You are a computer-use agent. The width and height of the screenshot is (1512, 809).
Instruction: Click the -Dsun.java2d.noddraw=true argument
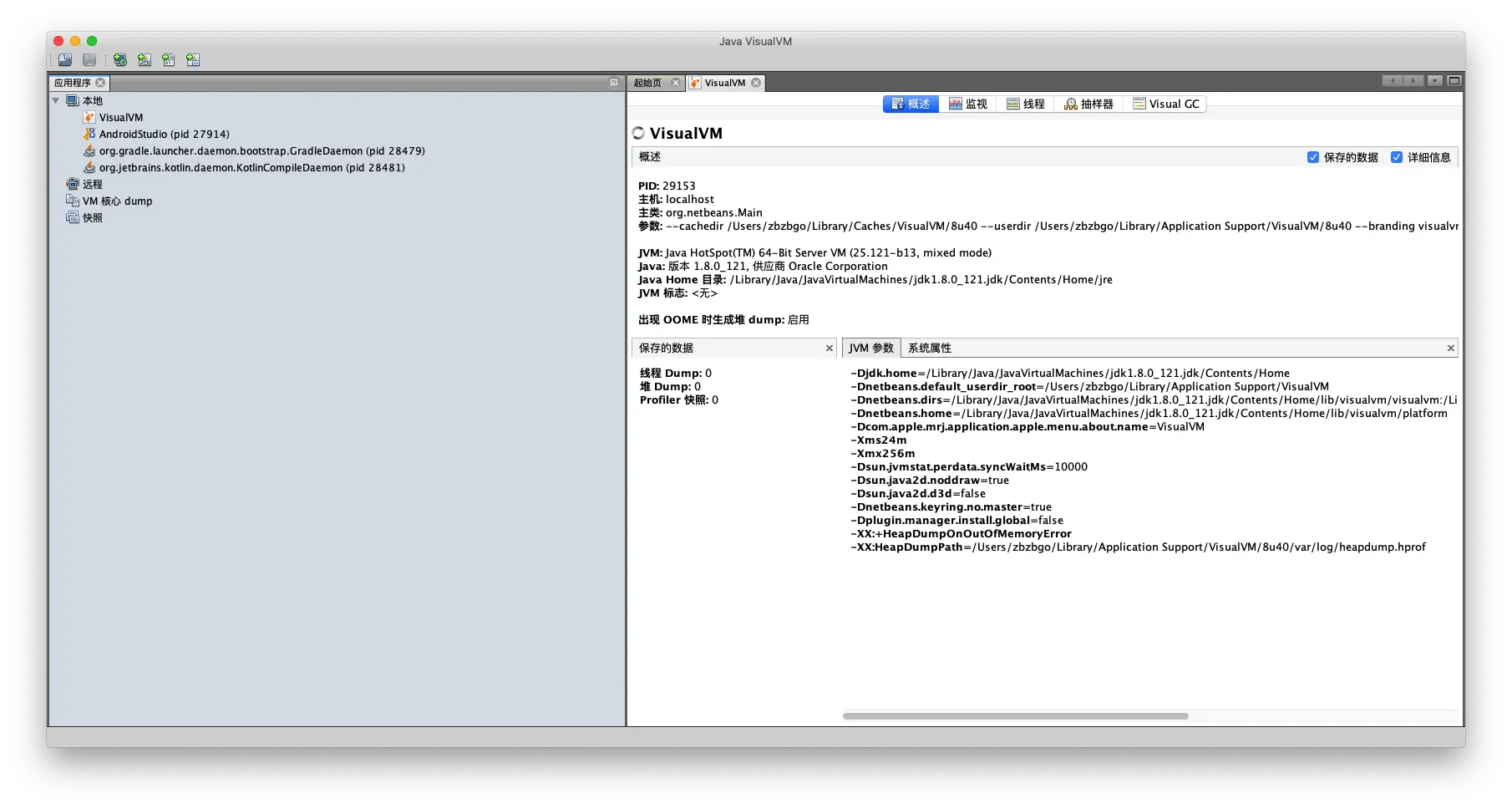(930, 481)
